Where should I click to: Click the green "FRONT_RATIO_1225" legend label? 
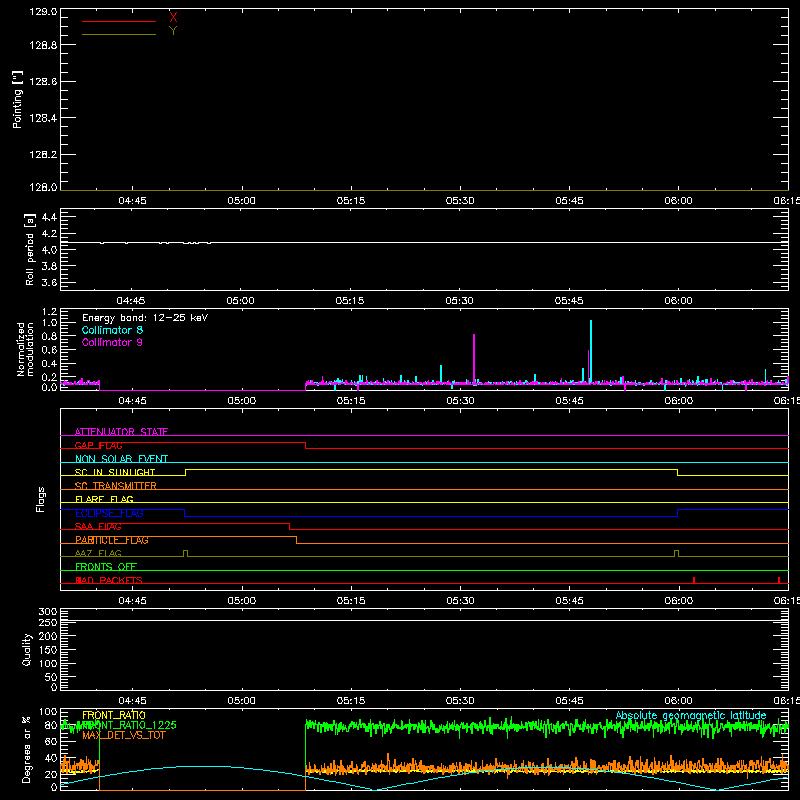pos(130,725)
